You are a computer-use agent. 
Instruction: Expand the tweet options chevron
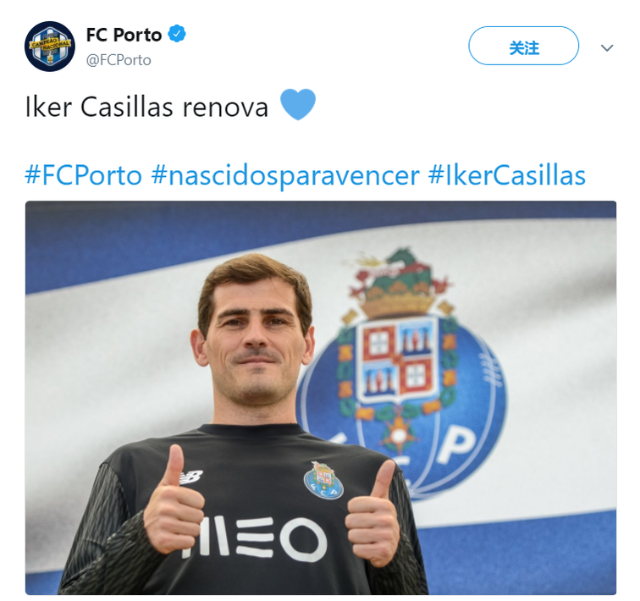point(607,48)
